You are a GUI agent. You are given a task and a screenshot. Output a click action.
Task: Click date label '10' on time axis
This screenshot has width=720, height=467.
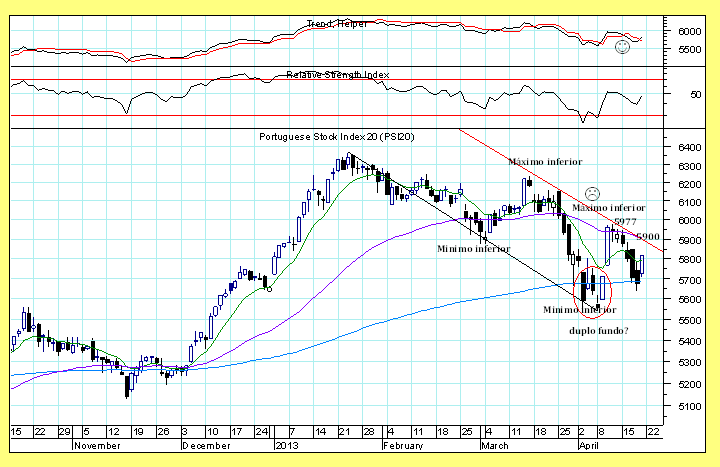[212, 432]
